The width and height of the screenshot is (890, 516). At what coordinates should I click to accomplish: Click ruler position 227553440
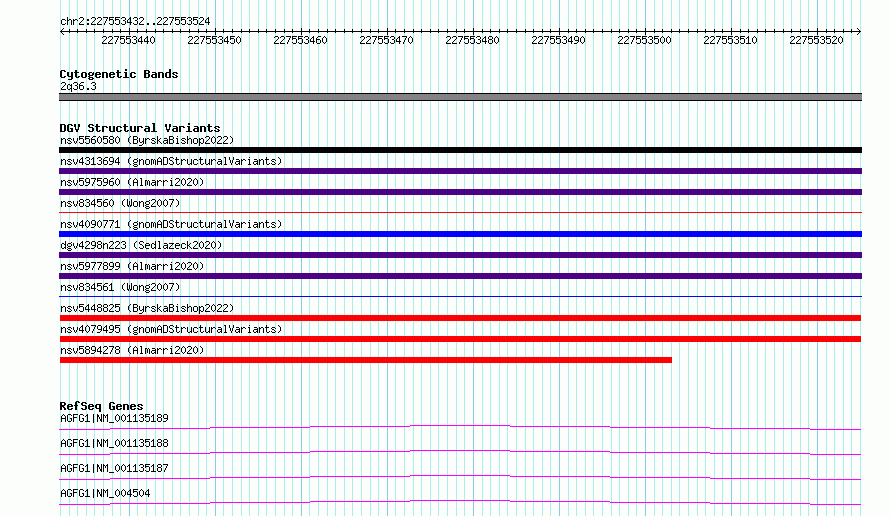pos(128,40)
